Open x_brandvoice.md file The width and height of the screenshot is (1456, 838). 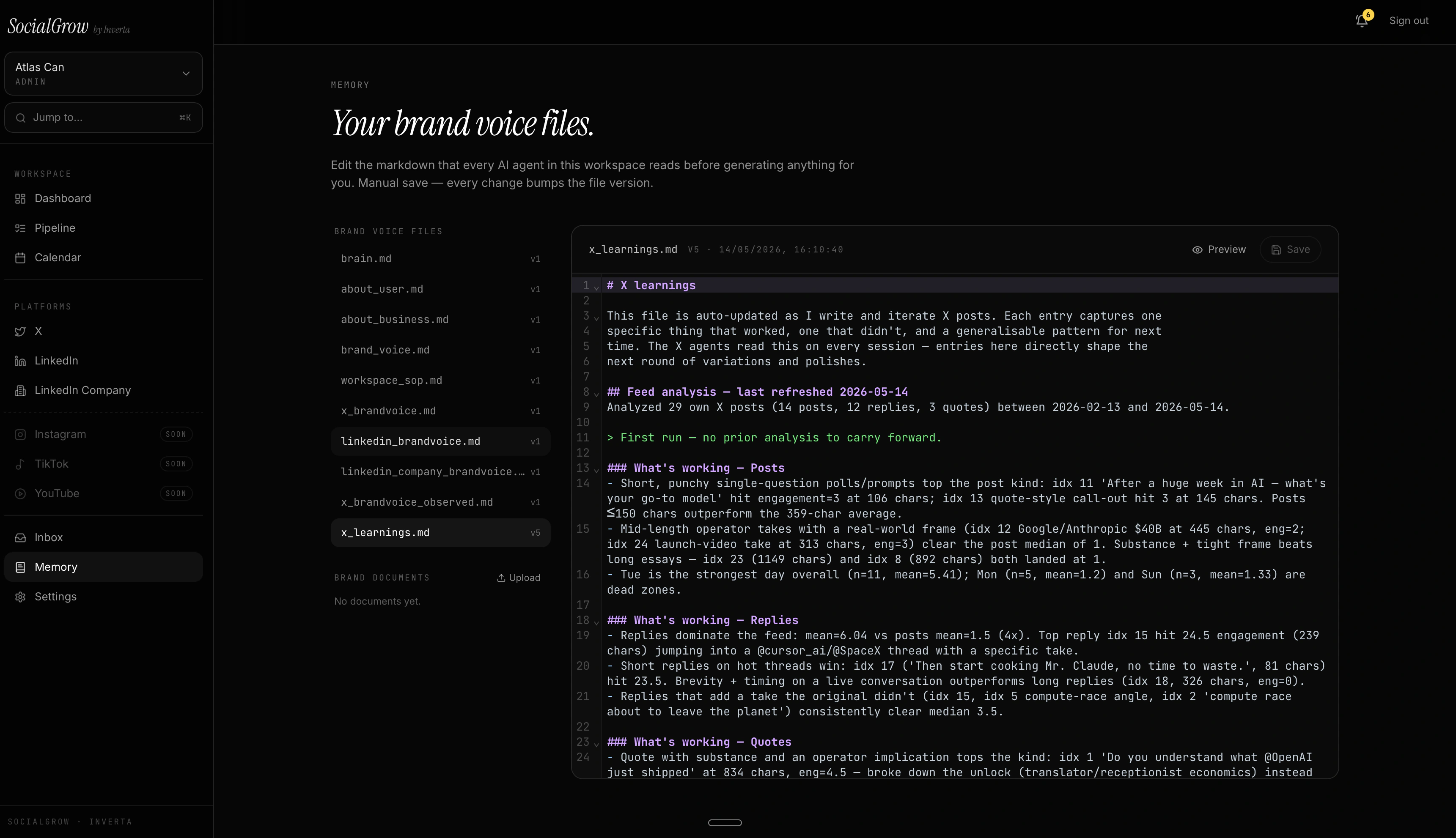coord(440,411)
